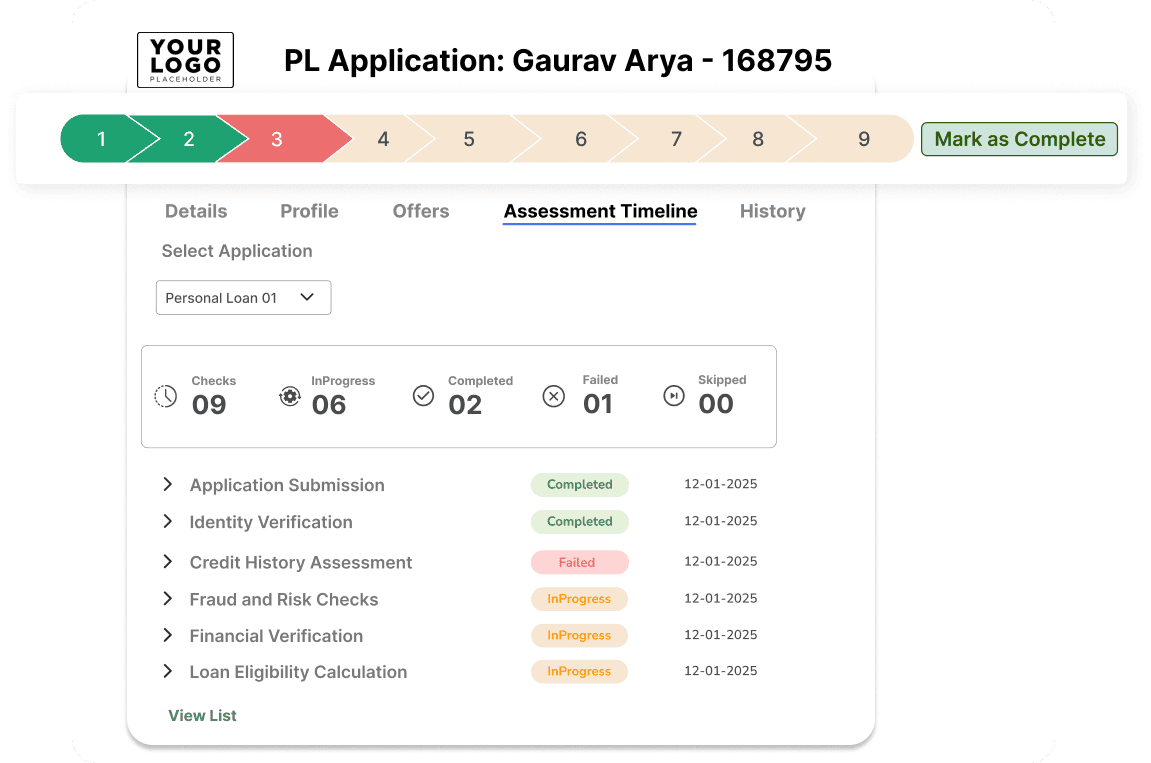Select the Offers tab

(x=420, y=211)
